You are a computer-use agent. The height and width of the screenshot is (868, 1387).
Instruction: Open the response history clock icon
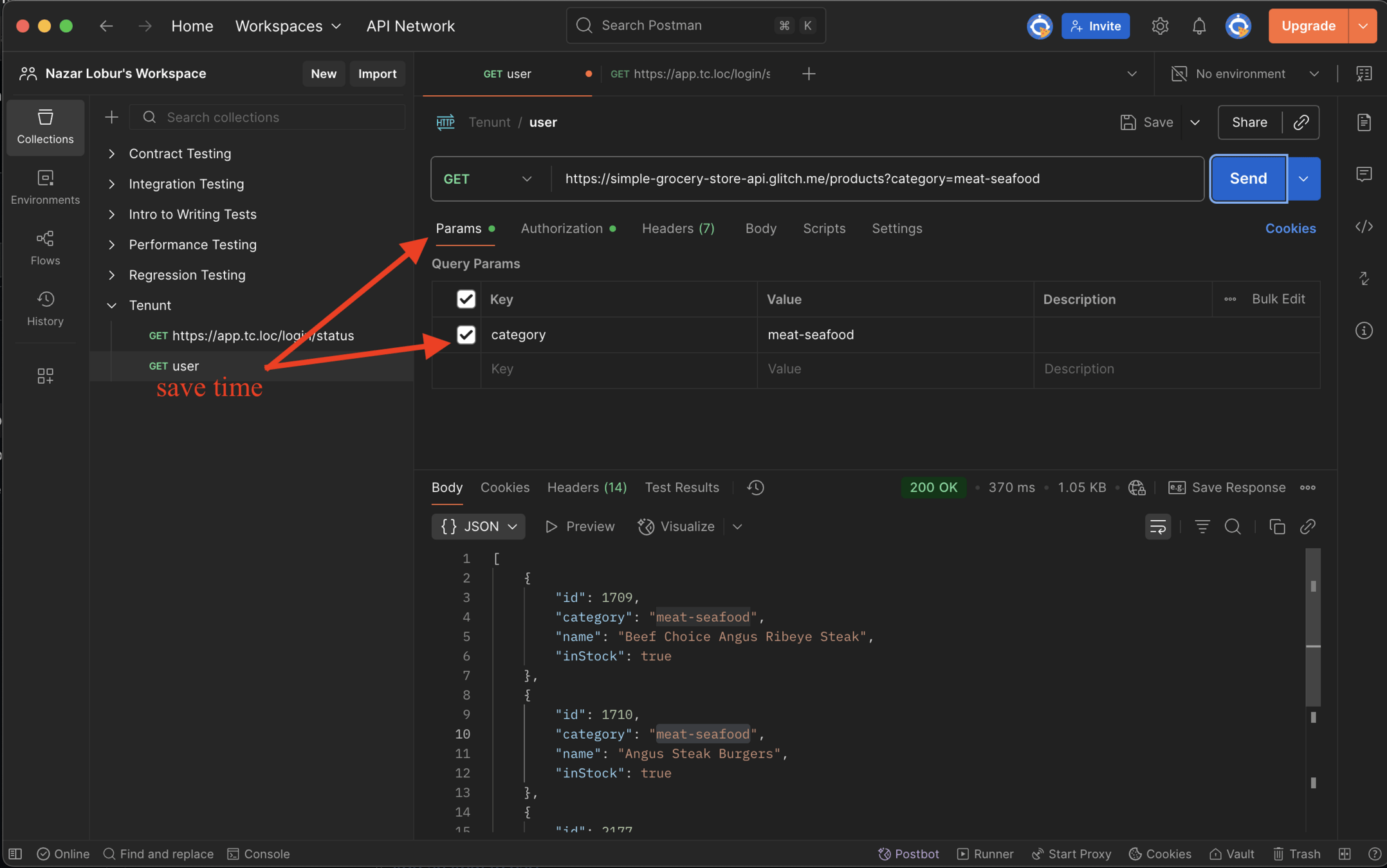pyautogui.click(x=755, y=487)
